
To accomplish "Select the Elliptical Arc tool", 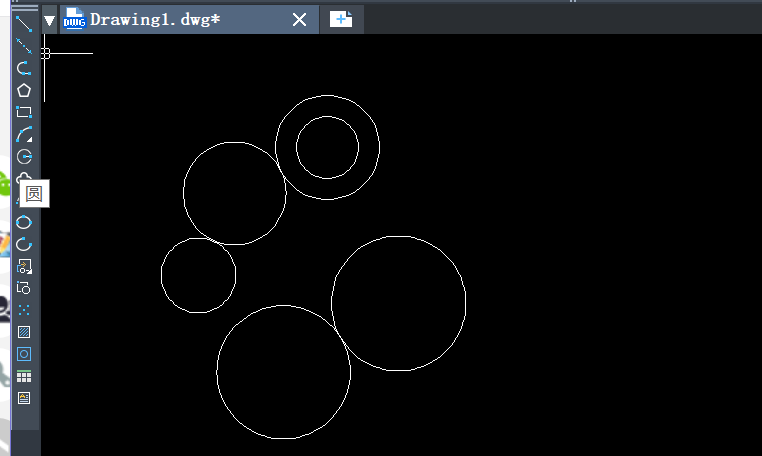I will (24, 244).
